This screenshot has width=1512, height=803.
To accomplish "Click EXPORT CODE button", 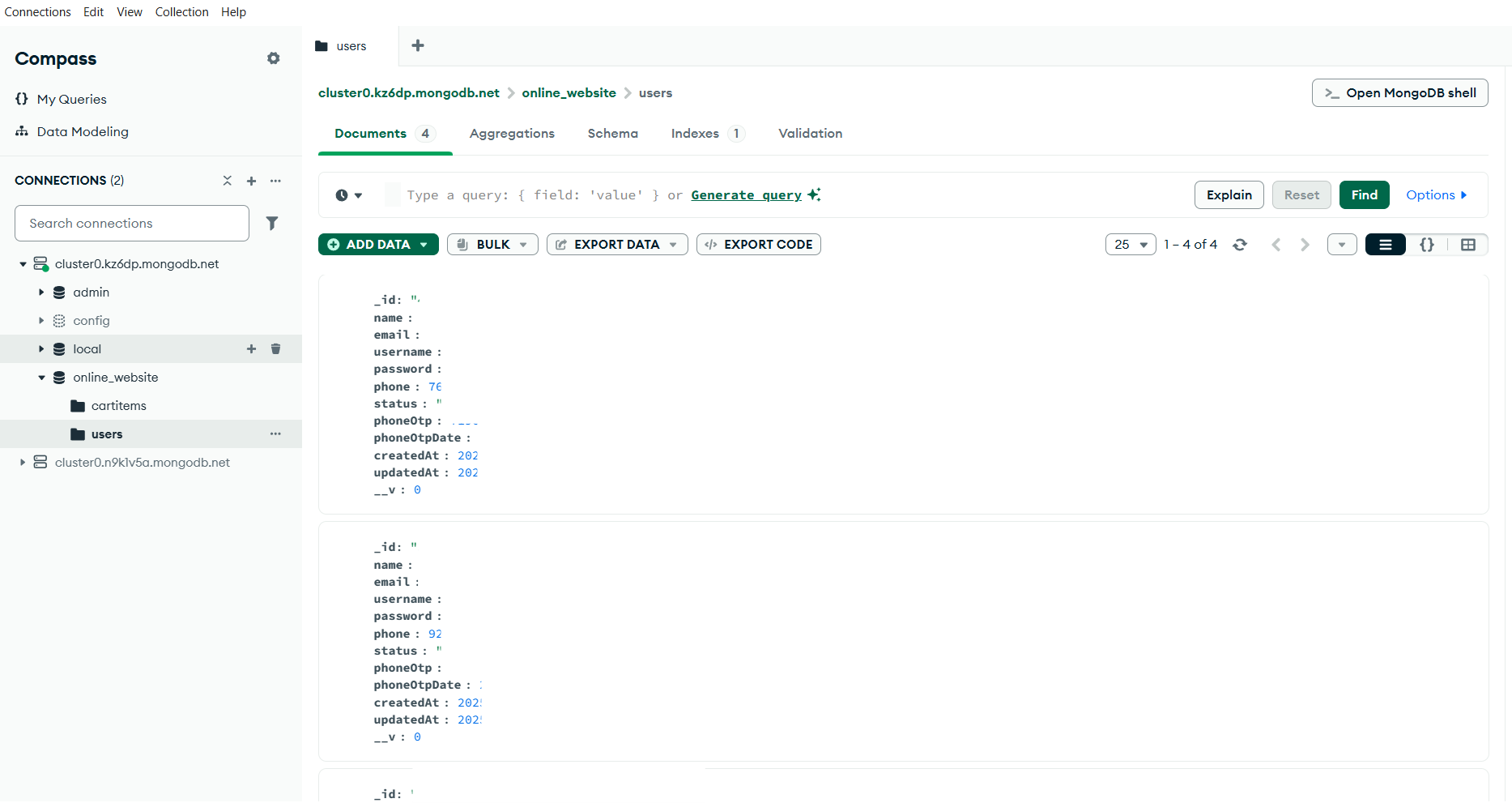I will coord(758,244).
